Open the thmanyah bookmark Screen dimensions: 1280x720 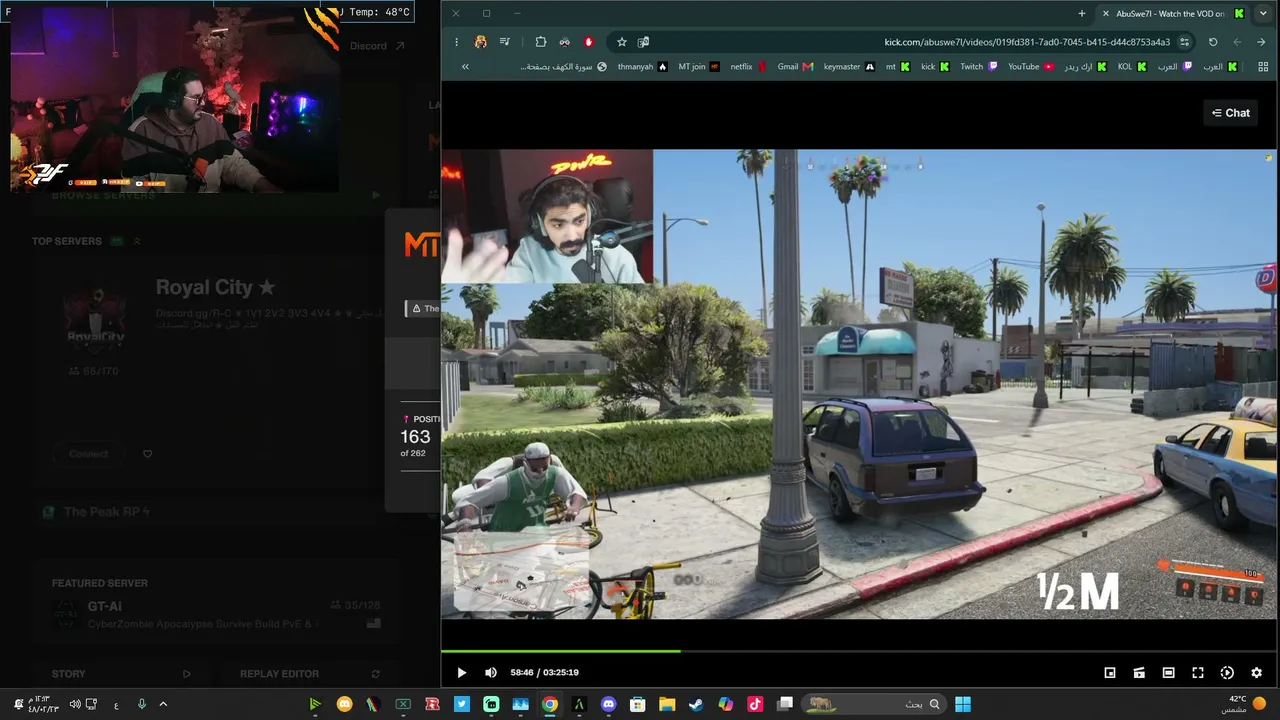642,67
